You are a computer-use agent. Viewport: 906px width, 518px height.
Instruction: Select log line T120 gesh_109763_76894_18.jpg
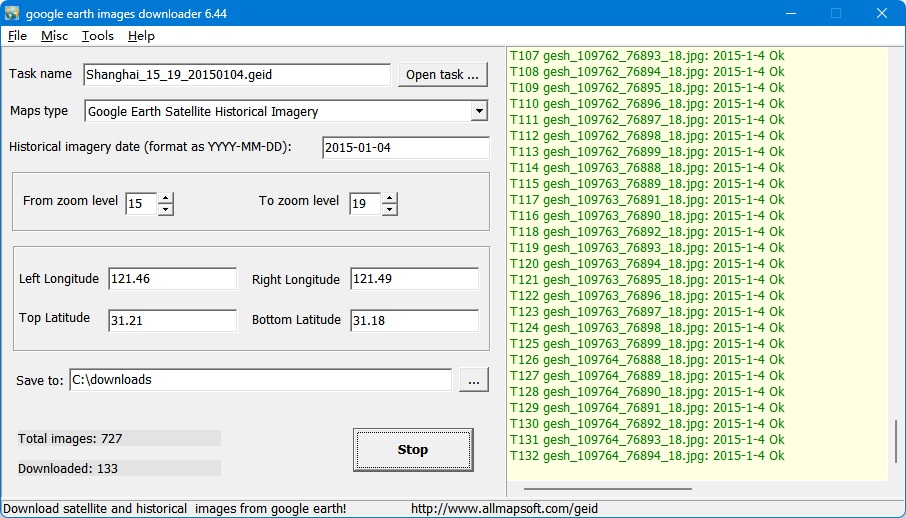tap(647, 264)
